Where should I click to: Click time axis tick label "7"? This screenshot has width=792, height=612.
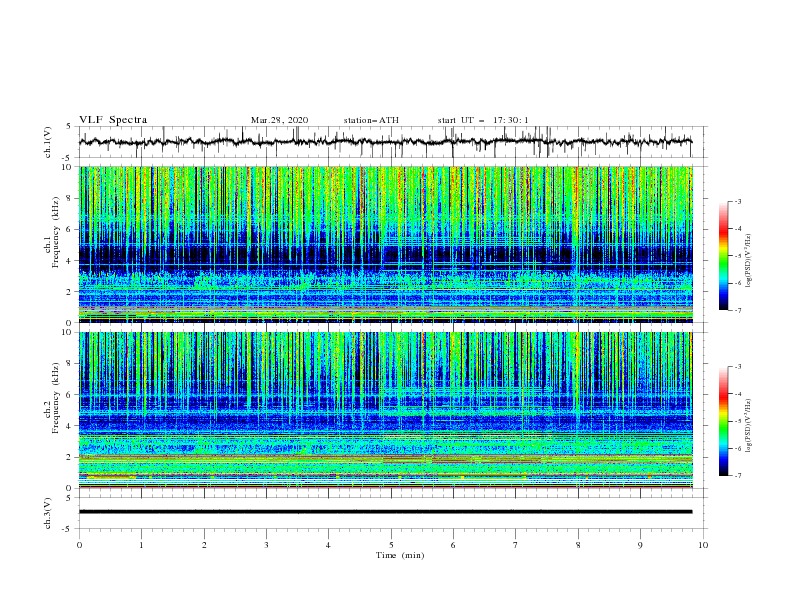(516, 545)
